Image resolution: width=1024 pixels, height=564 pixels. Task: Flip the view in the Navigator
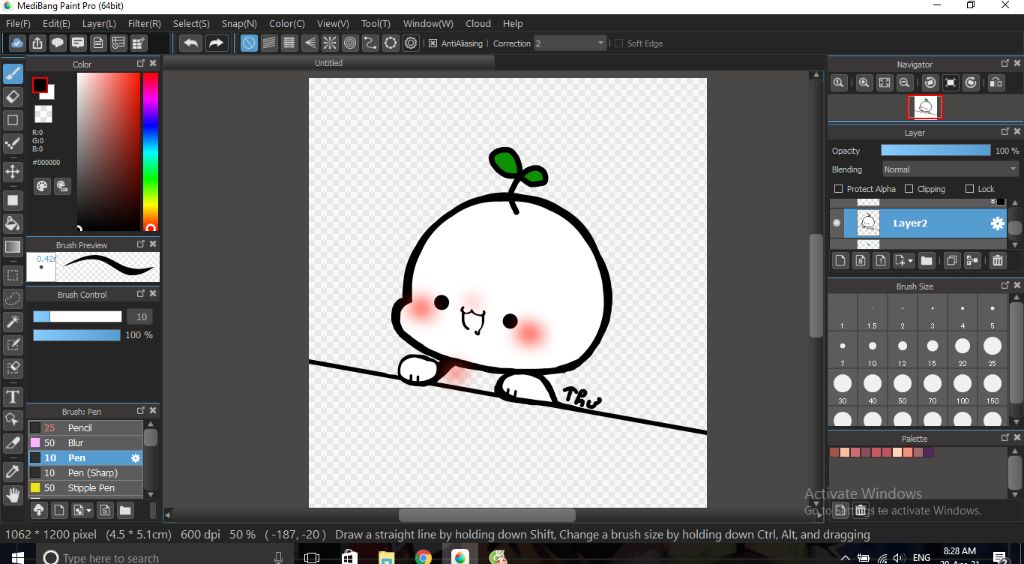996,83
